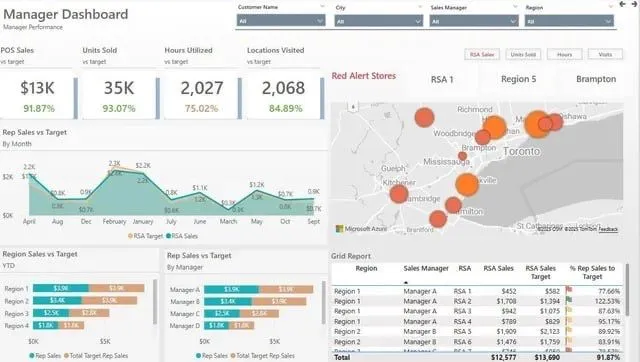Click the Grid Report vertical scrollbar
This screenshot has height=362, width=640.
tap(627, 290)
